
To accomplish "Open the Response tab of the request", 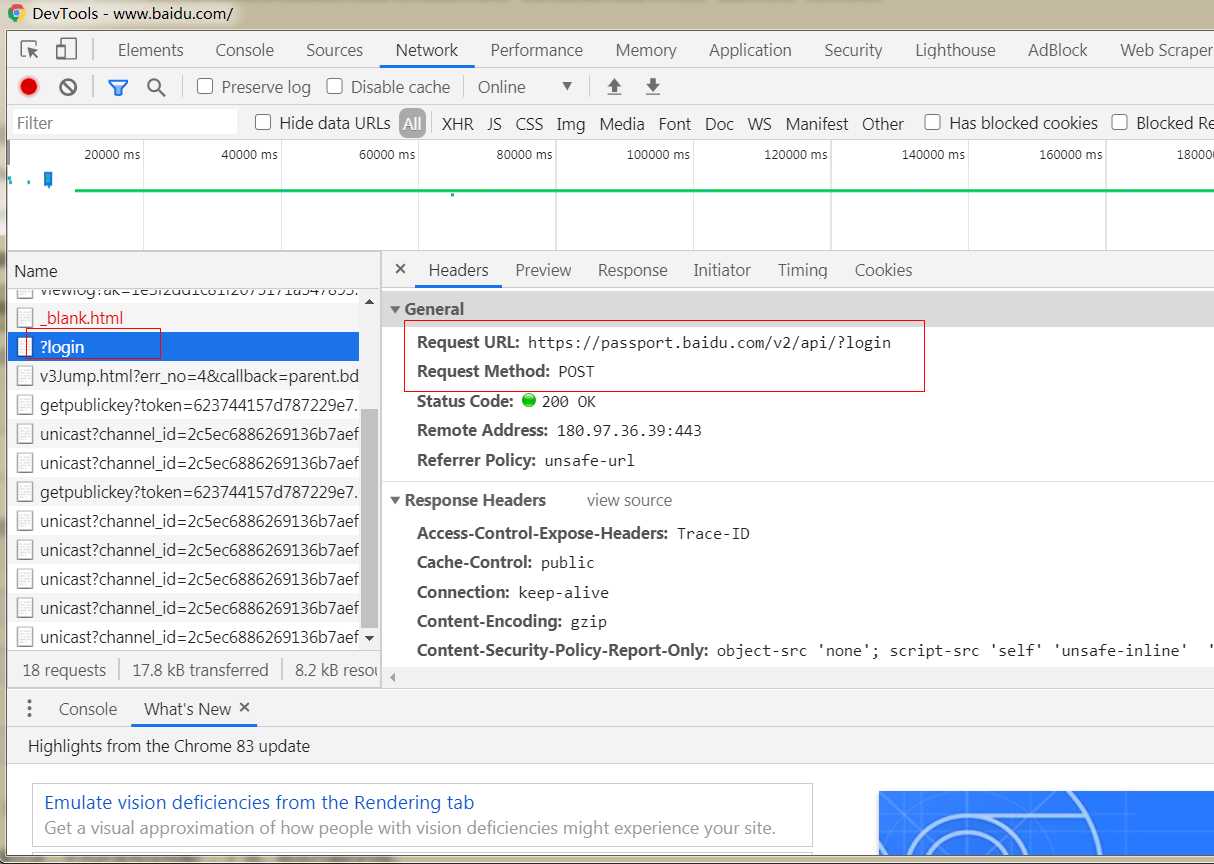I will 632,270.
